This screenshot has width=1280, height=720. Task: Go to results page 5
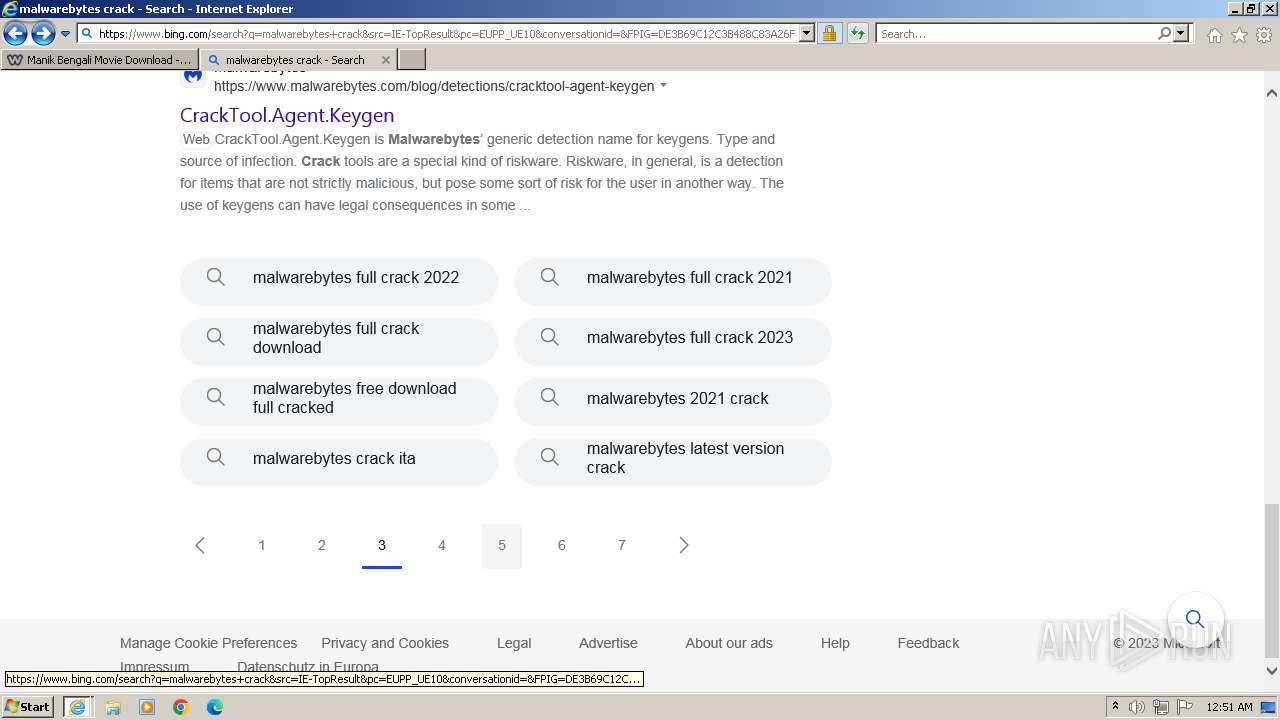pyautogui.click(x=502, y=545)
